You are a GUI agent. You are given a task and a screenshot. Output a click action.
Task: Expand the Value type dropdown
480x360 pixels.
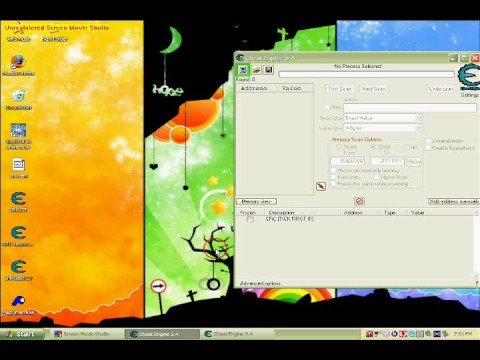(383, 128)
